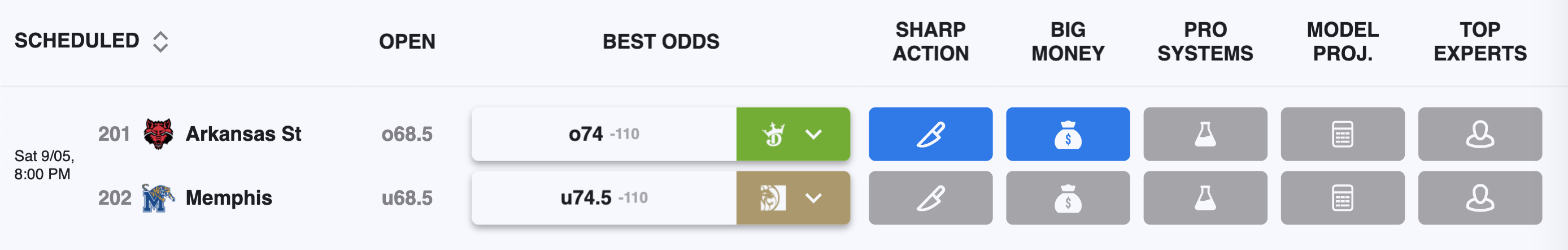Click the Best Odds column header
Screen dimensions: 1568x250
pyautogui.click(x=660, y=41)
